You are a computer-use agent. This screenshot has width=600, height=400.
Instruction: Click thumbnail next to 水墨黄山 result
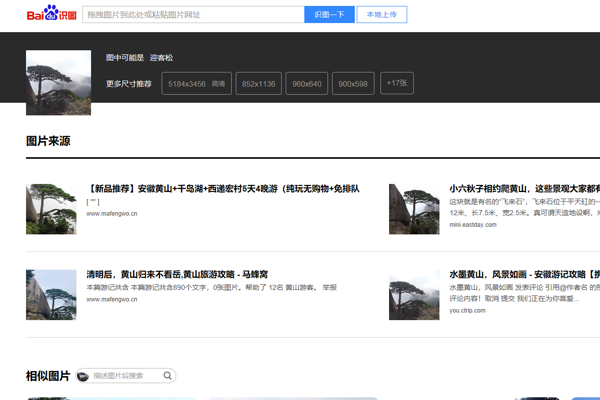(x=414, y=294)
